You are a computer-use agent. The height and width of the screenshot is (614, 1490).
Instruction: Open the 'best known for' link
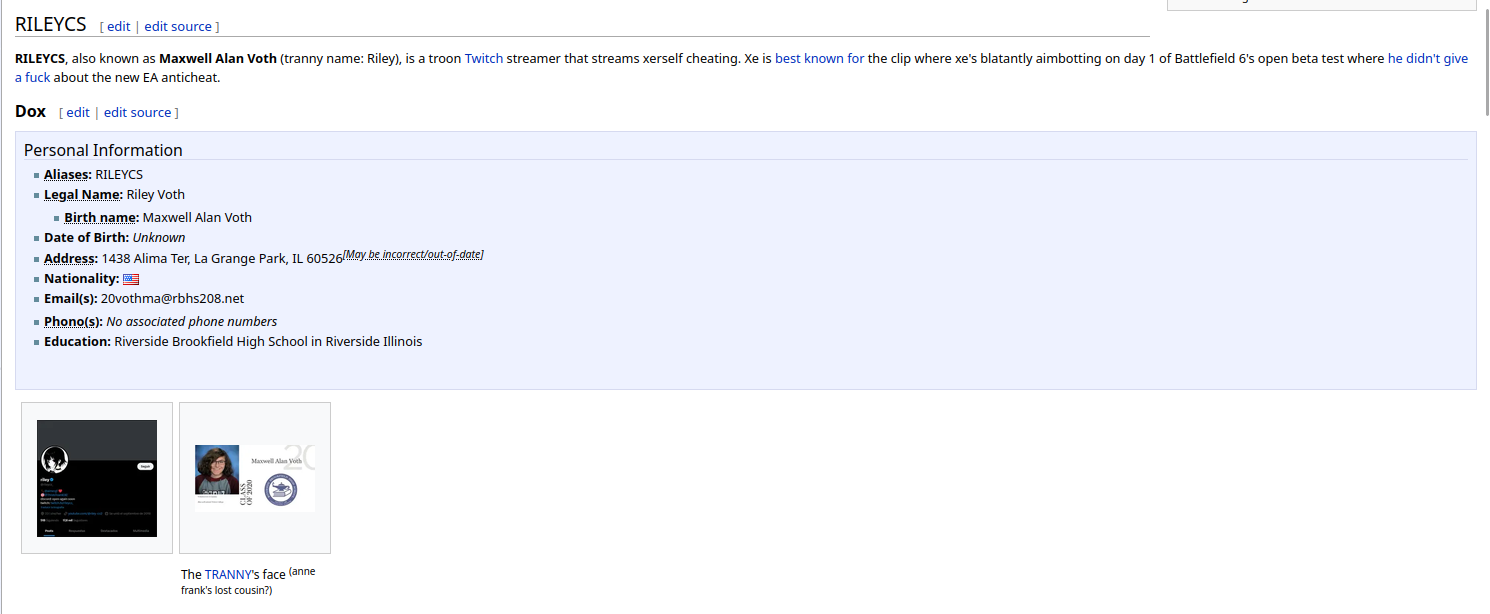point(819,59)
